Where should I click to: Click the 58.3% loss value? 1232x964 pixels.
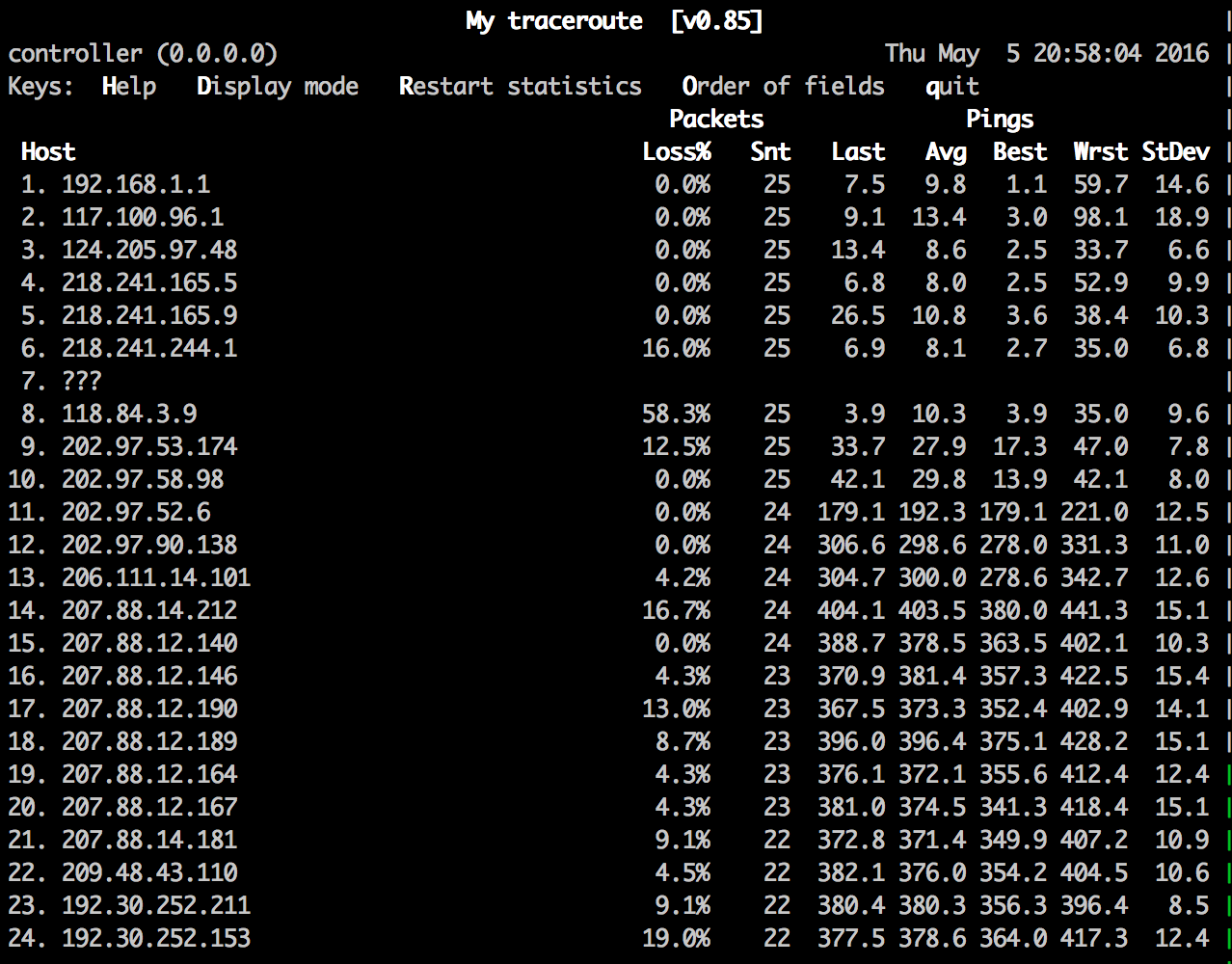[x=677, y=414]
